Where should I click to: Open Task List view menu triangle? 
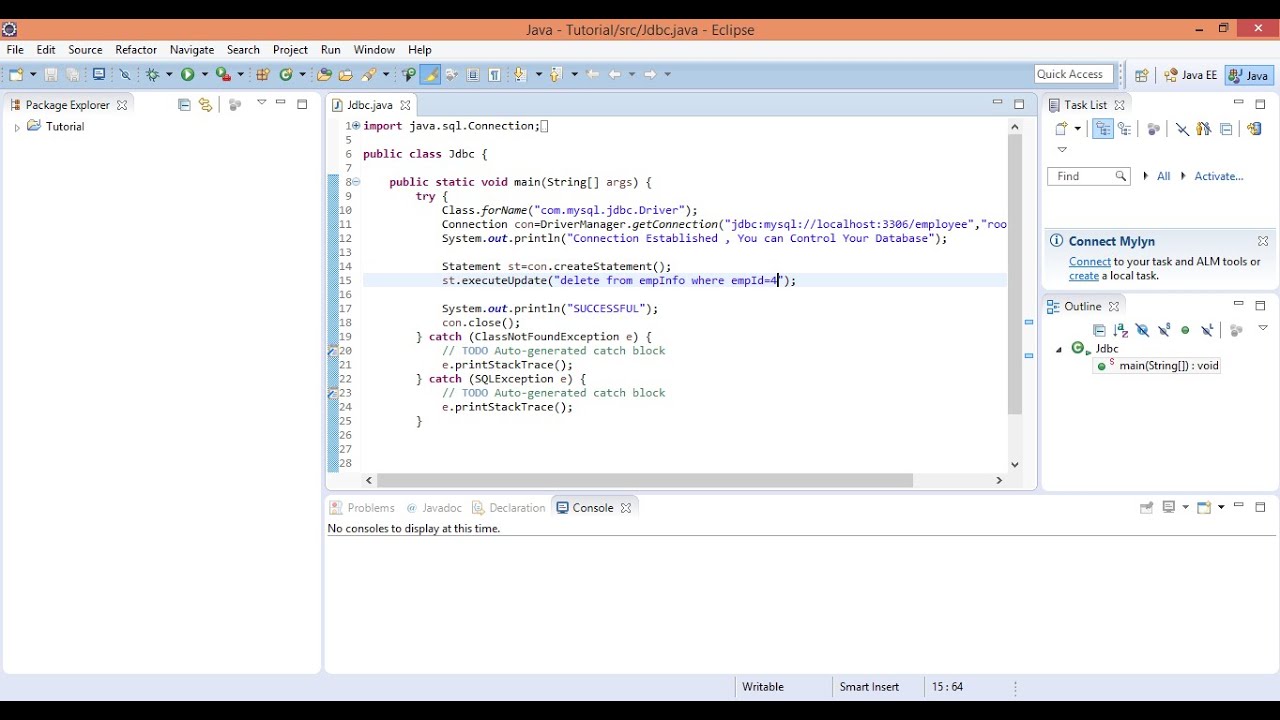tap(1062, 150)
